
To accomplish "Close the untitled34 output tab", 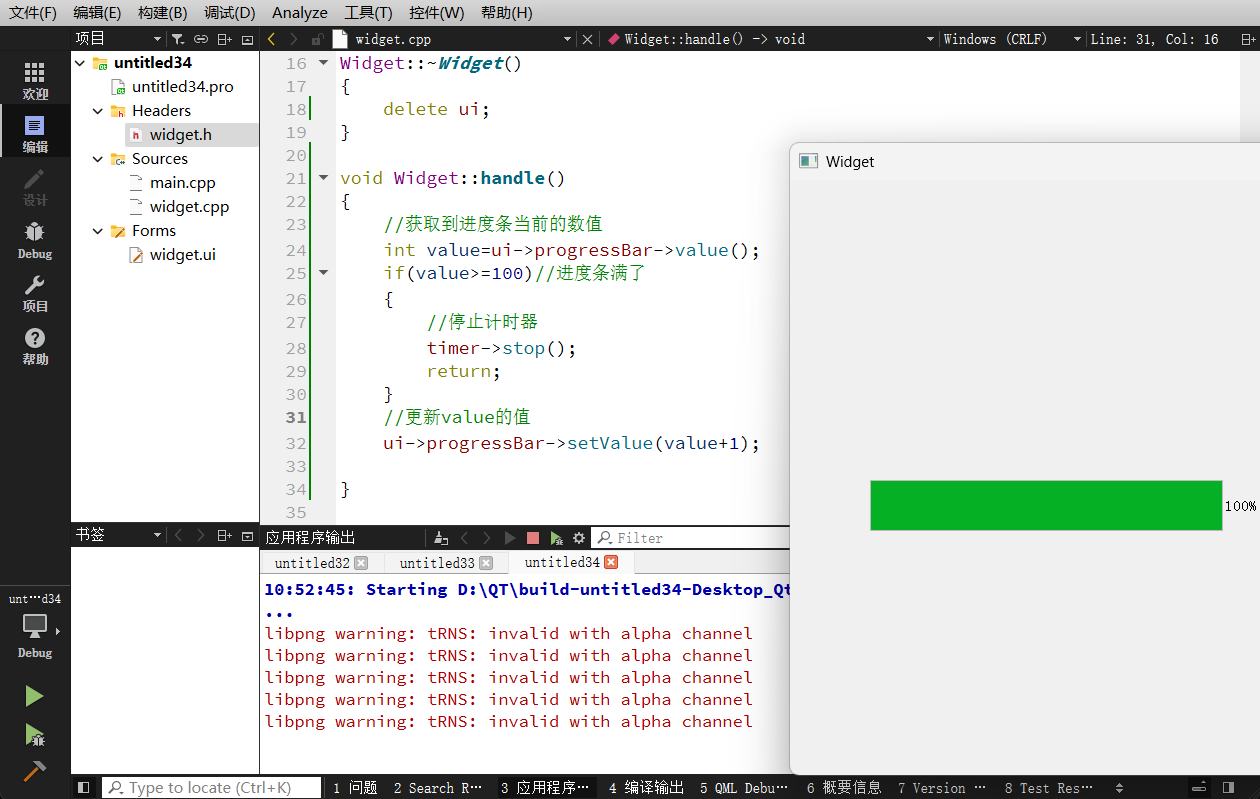I will point(612,563).
